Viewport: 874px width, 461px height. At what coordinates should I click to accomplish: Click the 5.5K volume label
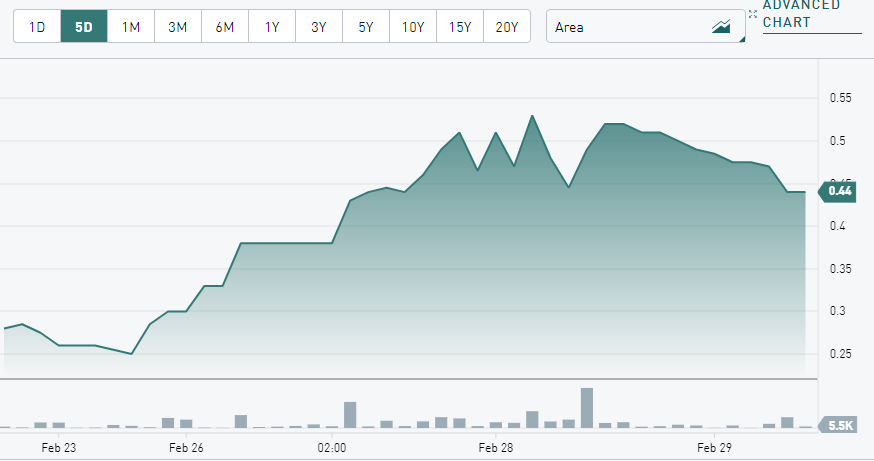(x=837, y=426)
